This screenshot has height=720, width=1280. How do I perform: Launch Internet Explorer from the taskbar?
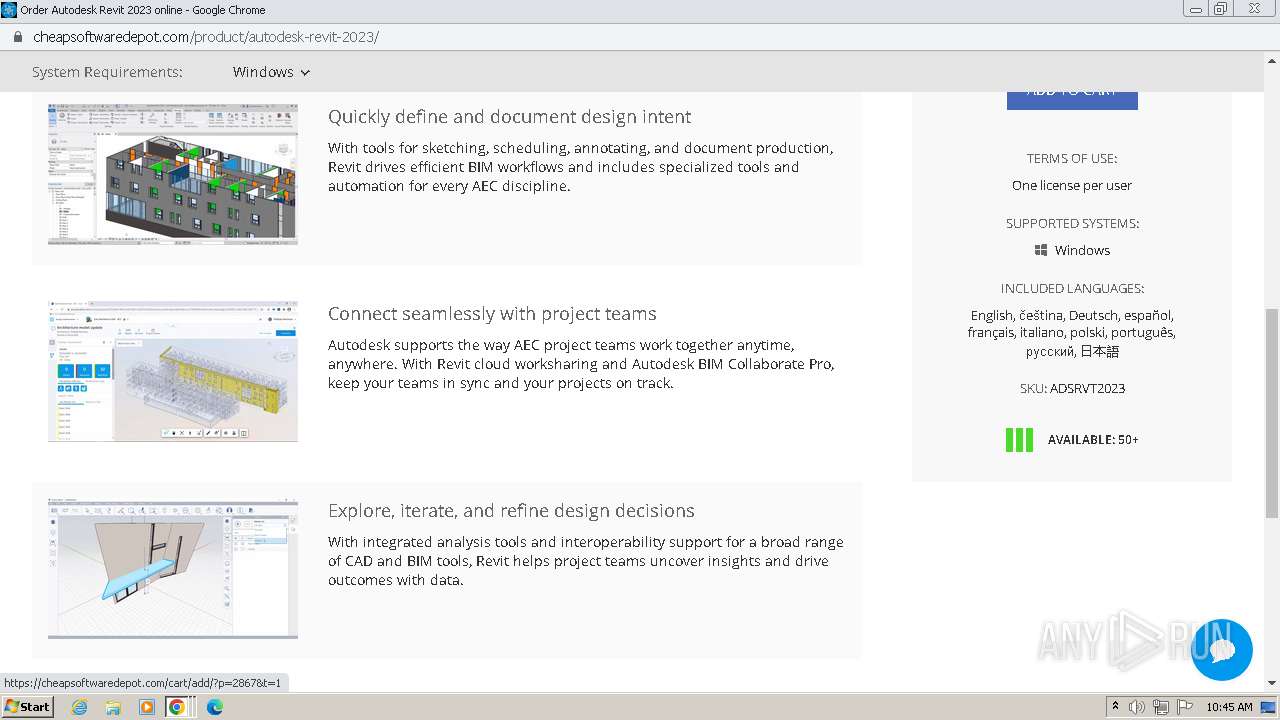coord(79,707)
